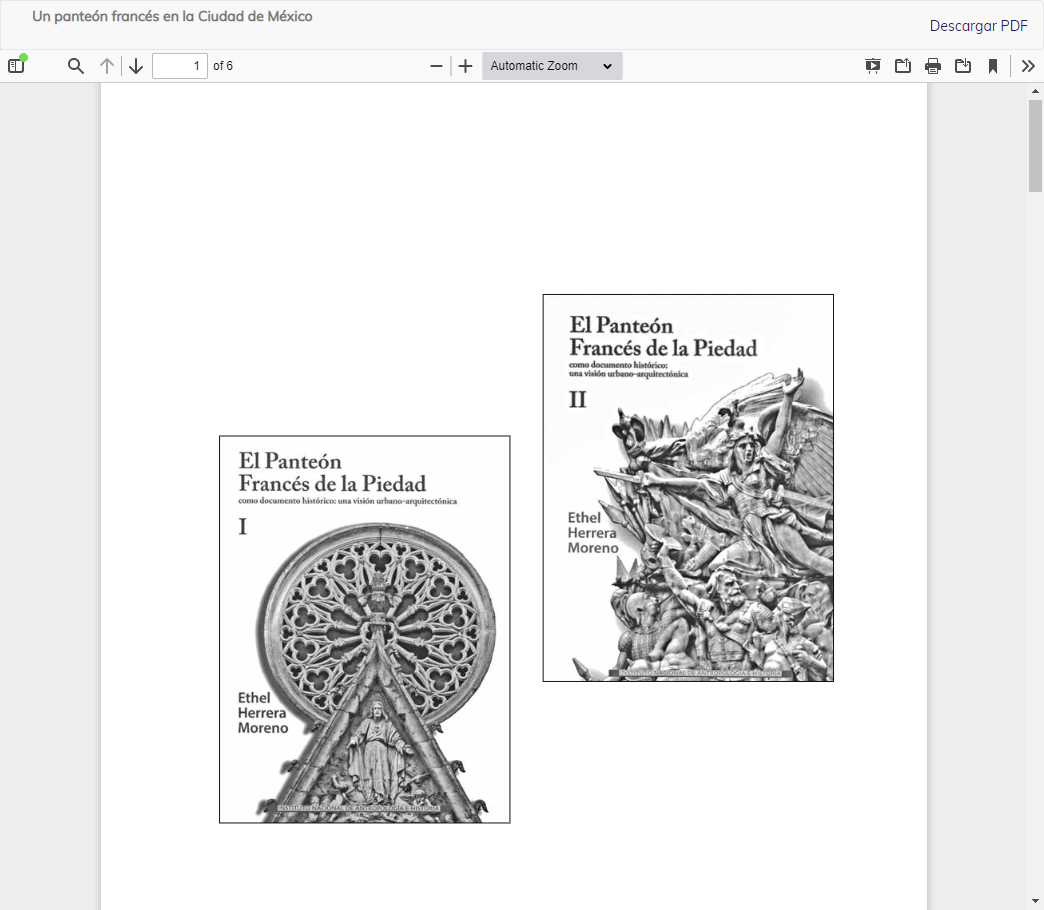Go to the next page
Image resolution: width=1044 pixels, height=910 pixels.
pyautogui.click(x=136, y=66)
